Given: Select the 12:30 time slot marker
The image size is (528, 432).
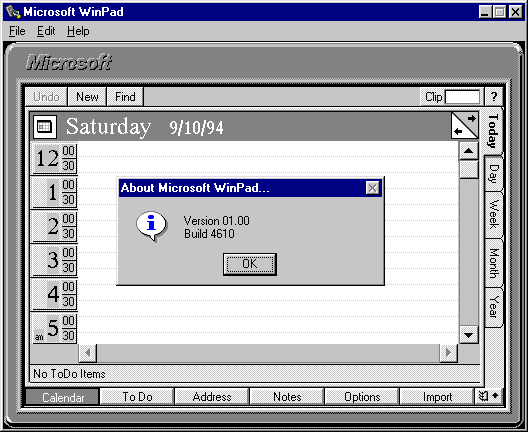Looking at the screenshot, I should point(69,166).
